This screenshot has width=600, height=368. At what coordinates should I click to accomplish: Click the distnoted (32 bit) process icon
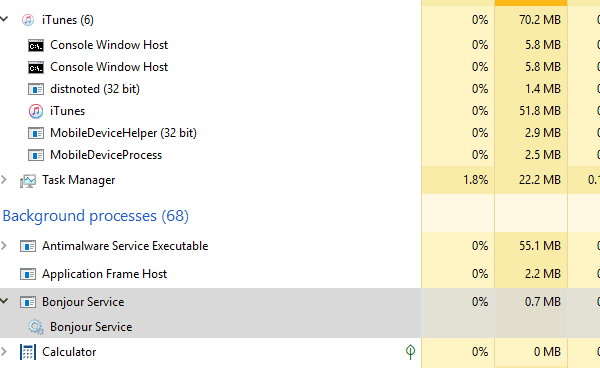(x=36, y=89)
